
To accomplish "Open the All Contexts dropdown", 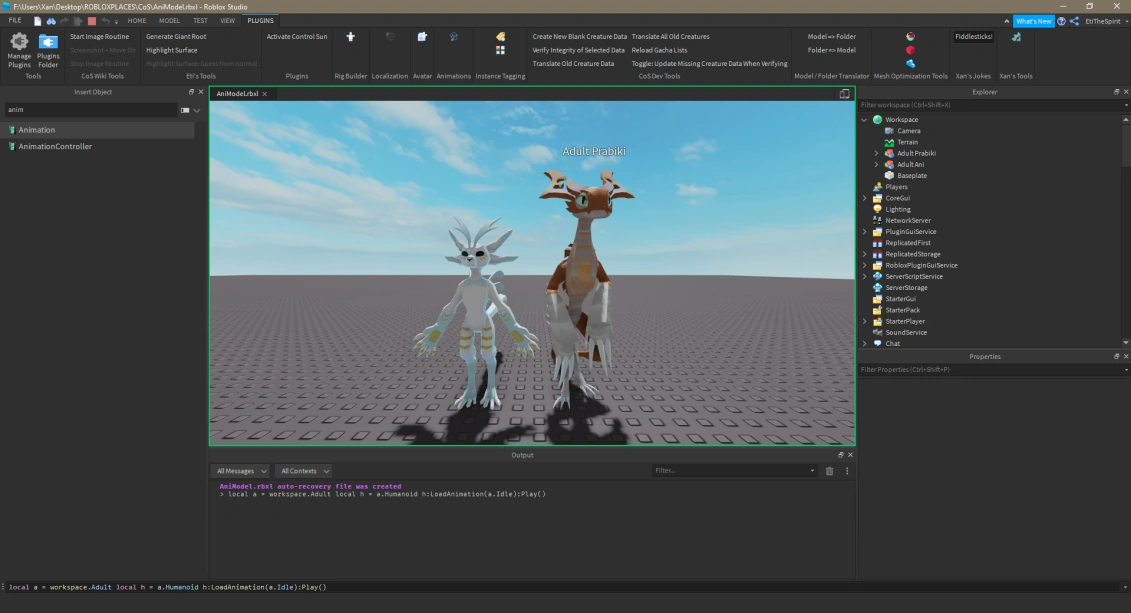I will point(304,471).
